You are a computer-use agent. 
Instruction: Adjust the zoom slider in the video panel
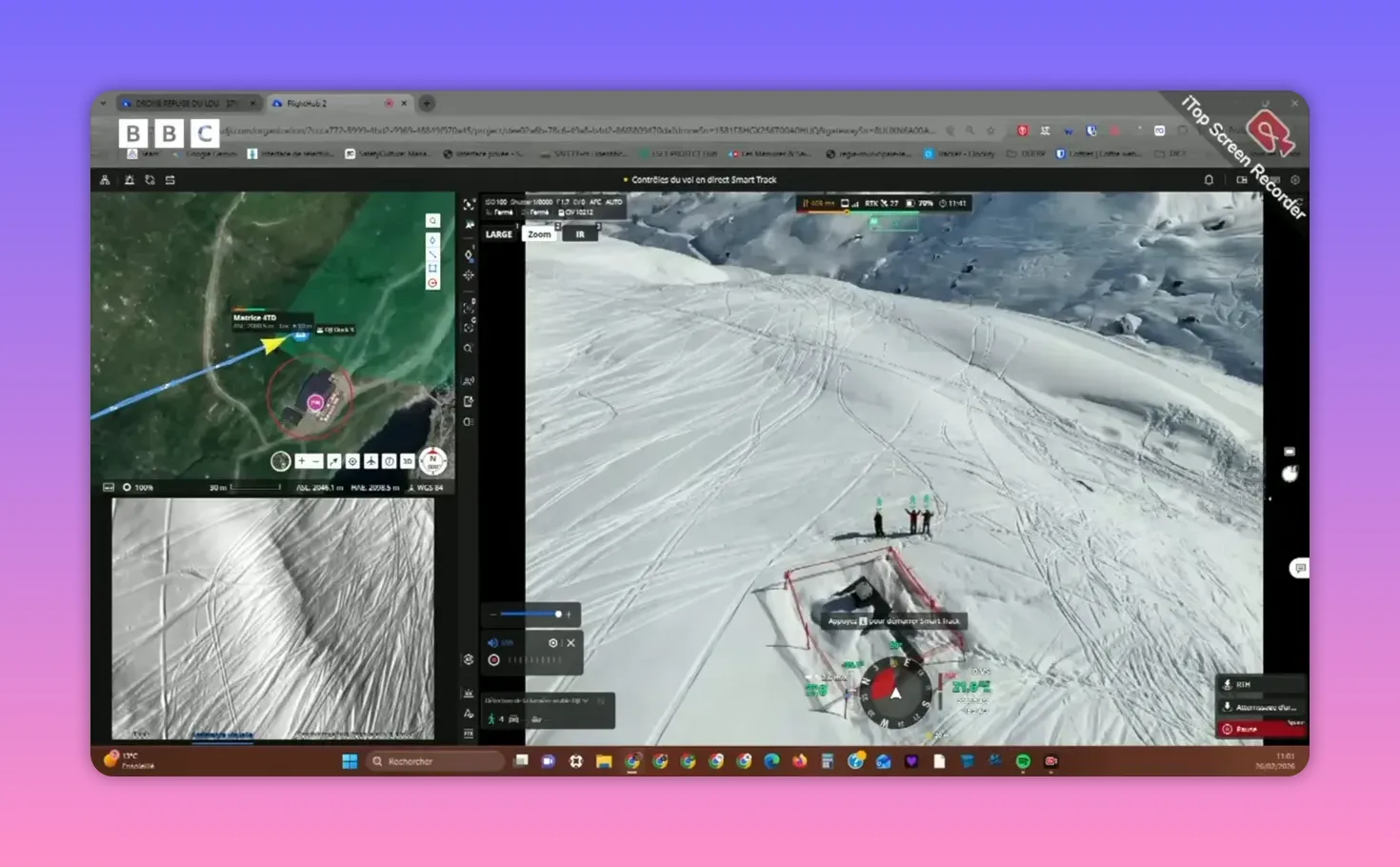[558, 615]
